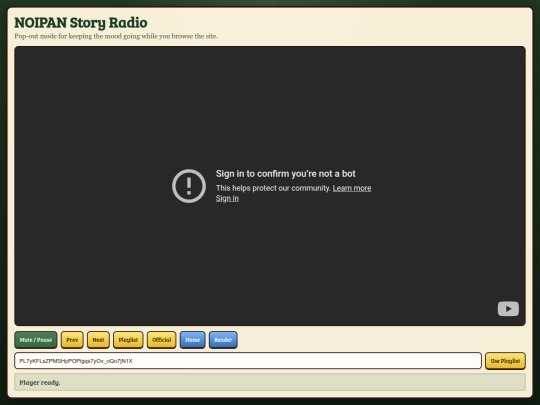Click the Mute / Pause button
Screen dimensions: 540x405
[35, 340]
